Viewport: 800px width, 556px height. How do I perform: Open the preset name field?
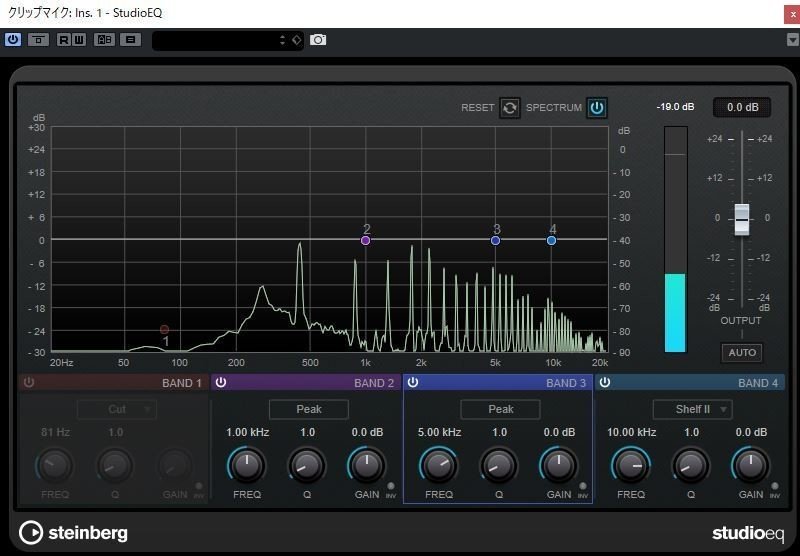point(219,40)
